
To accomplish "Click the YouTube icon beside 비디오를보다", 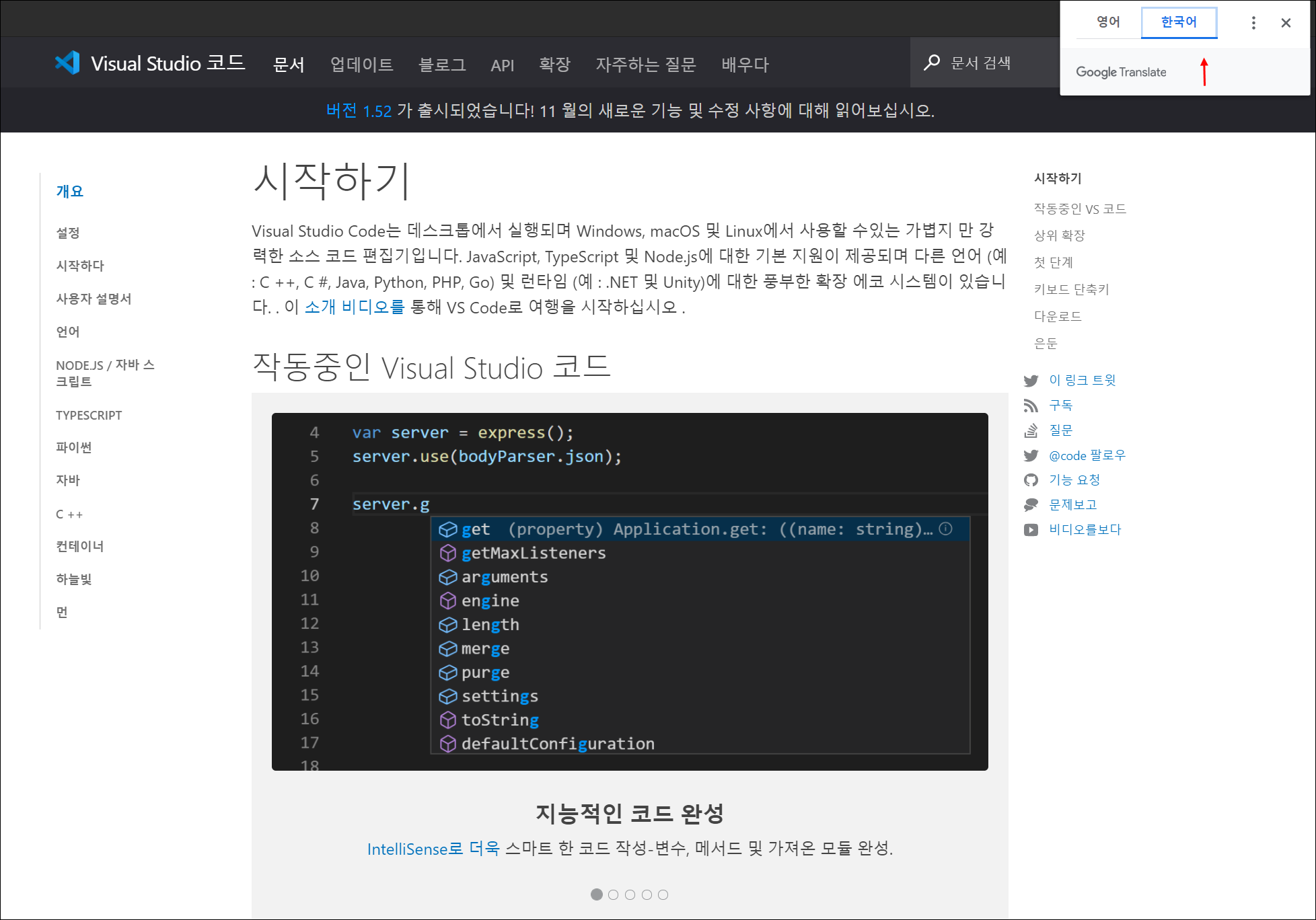I will click(x=1031, y=530).
